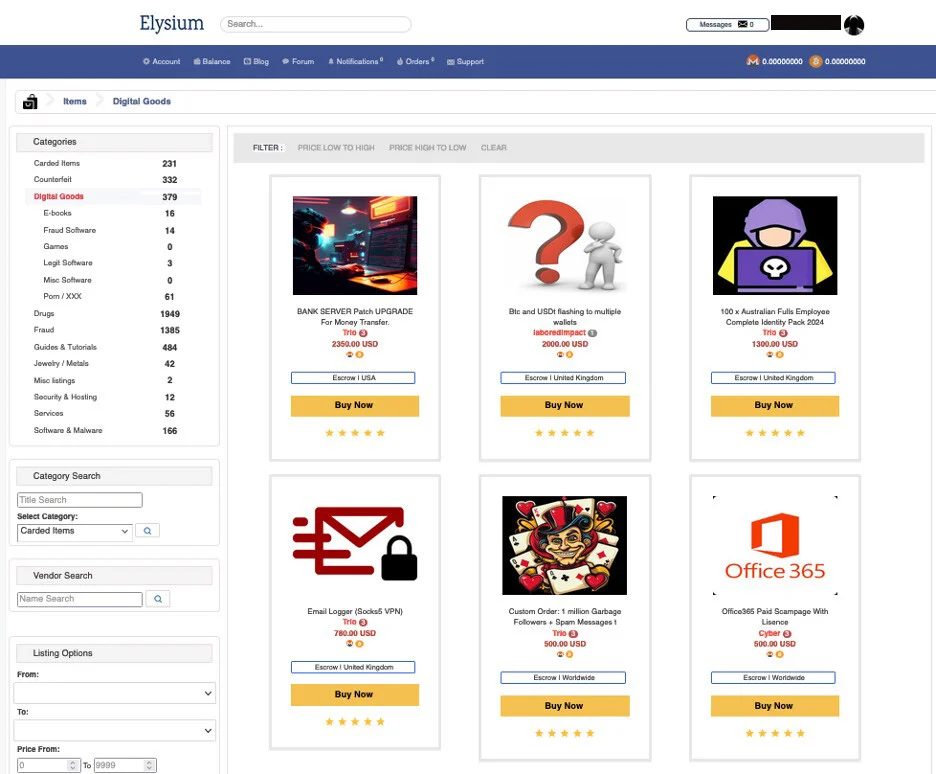Open Notifications from the bell icon
This screenshot has height=774, width=936.
[330, 62]
